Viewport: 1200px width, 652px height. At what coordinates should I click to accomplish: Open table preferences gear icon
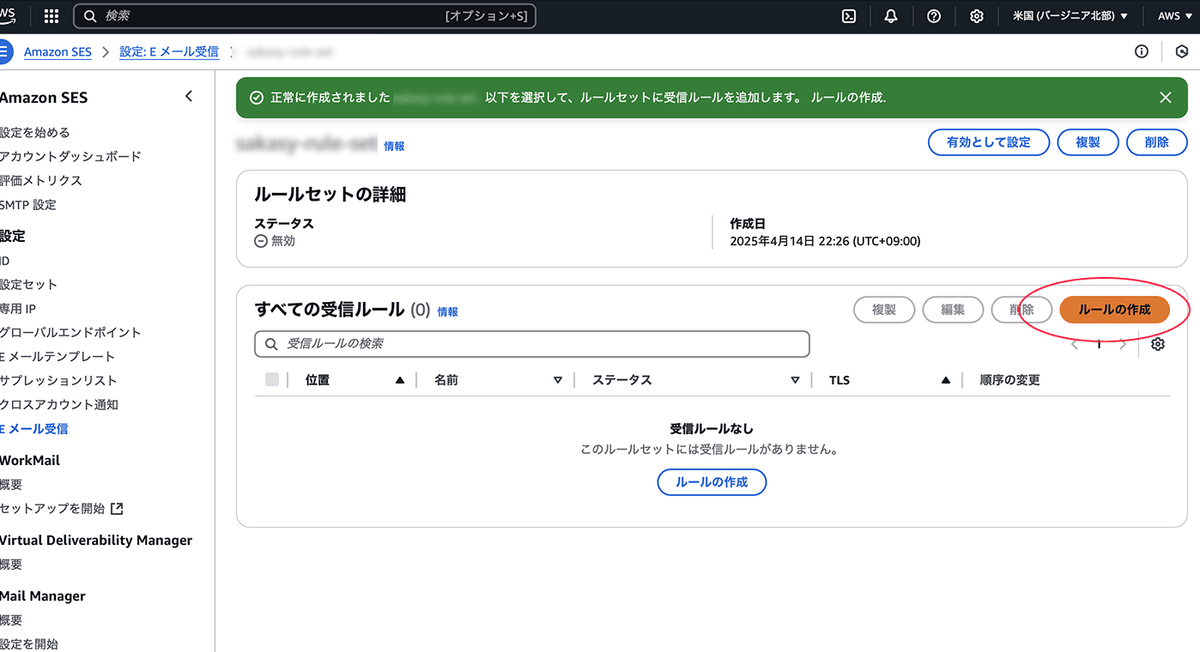click(1158, 344)
